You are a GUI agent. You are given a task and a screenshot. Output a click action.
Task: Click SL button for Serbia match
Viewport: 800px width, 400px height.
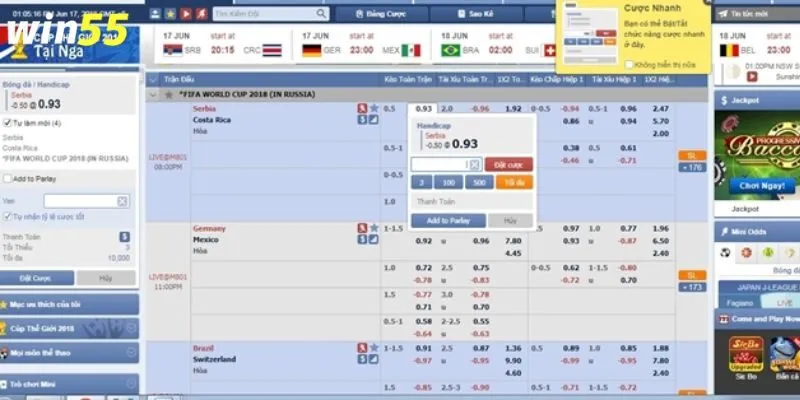692,156
